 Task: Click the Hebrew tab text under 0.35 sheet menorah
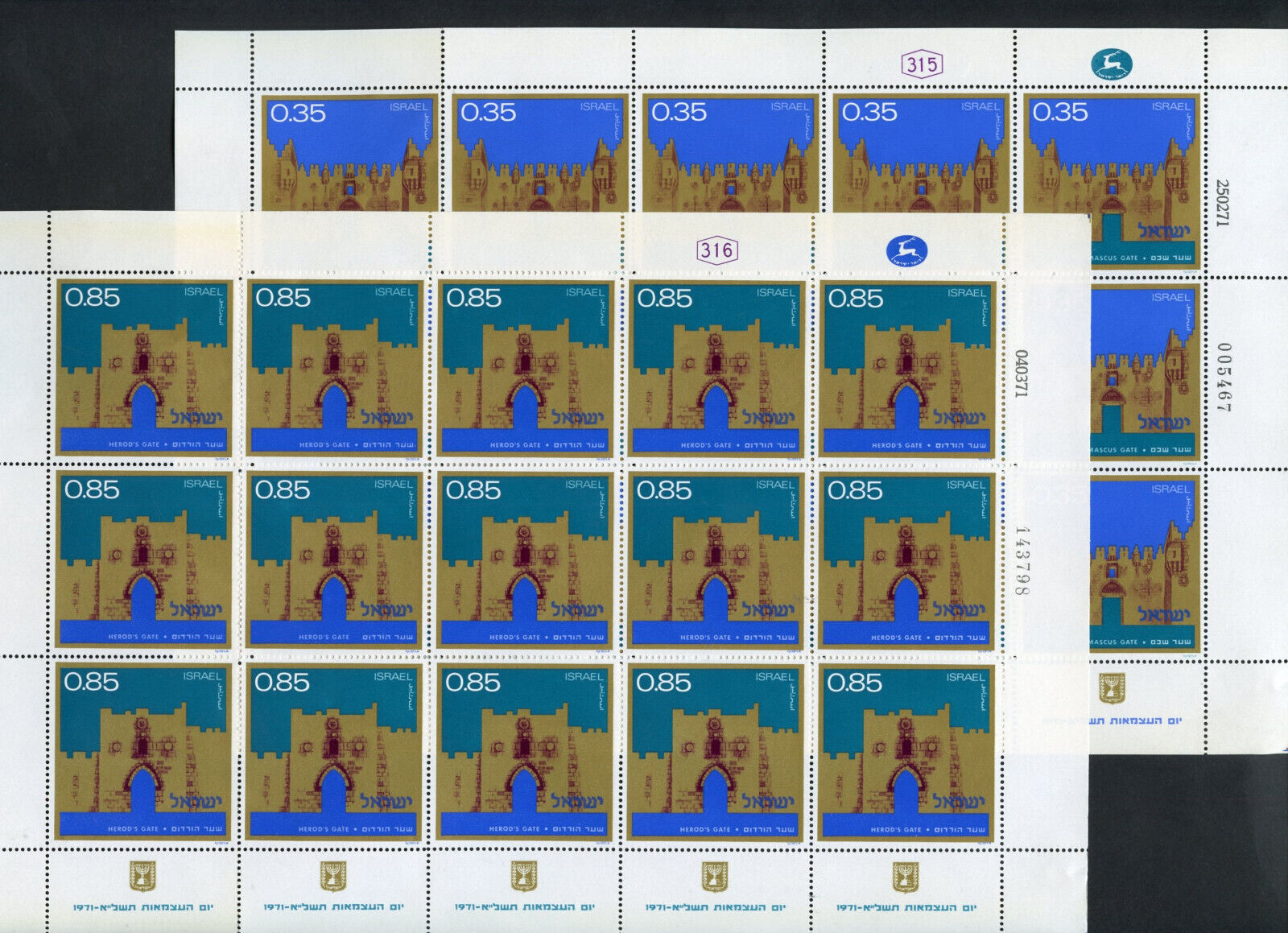[1112, 720]
